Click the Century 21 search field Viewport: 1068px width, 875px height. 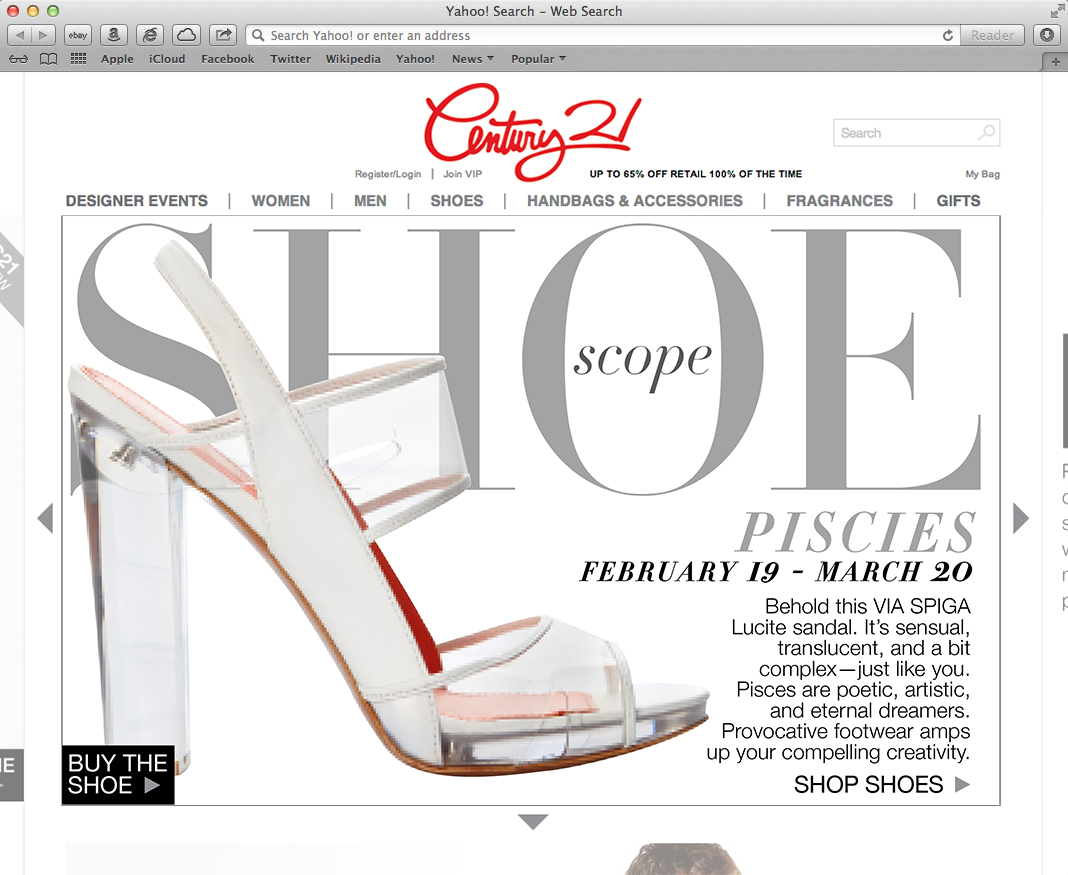point(916,133)
